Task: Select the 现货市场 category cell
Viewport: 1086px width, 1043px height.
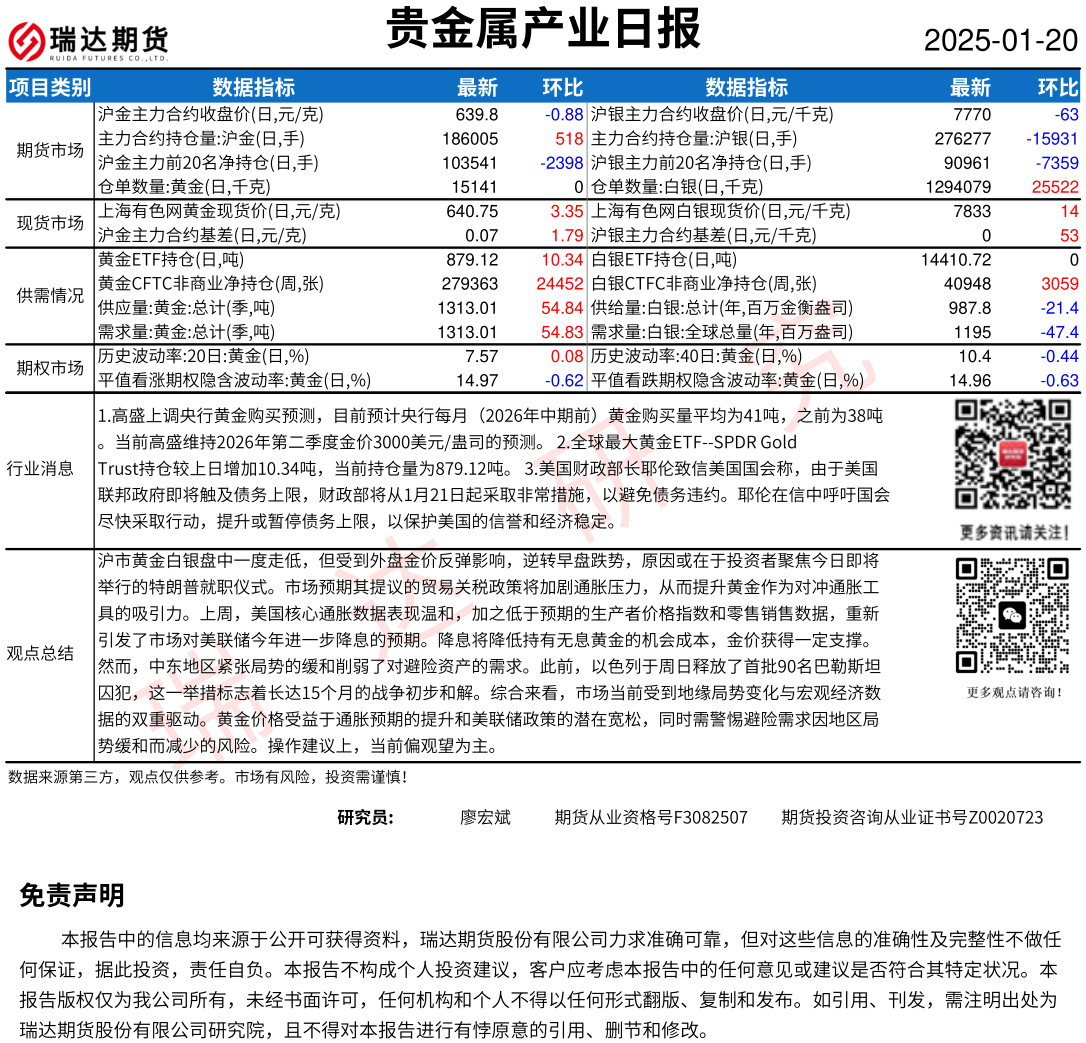Action: 50,223
